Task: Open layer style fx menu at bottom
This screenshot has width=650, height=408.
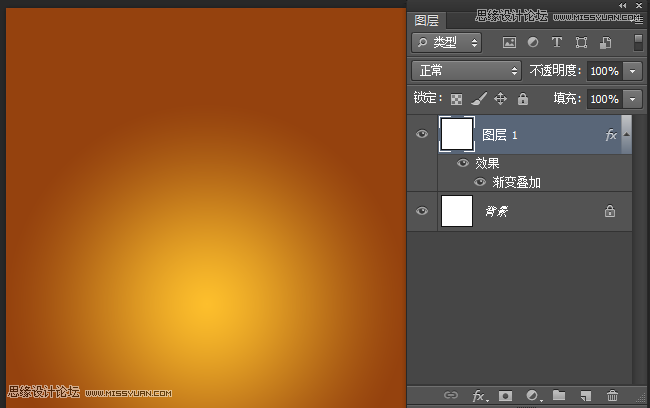Action: pos(480,396)
